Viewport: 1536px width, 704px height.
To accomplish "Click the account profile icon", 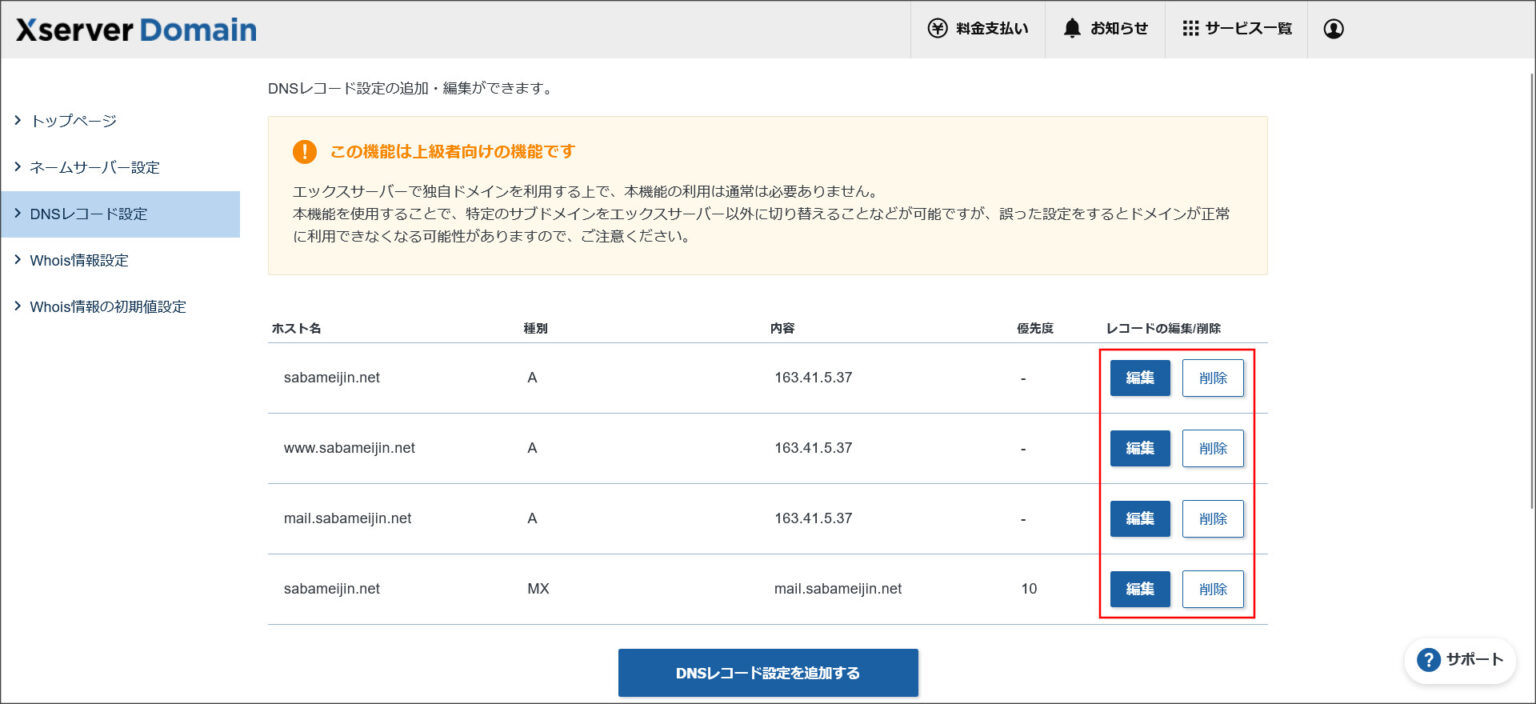I will [x=1333, y=29].
